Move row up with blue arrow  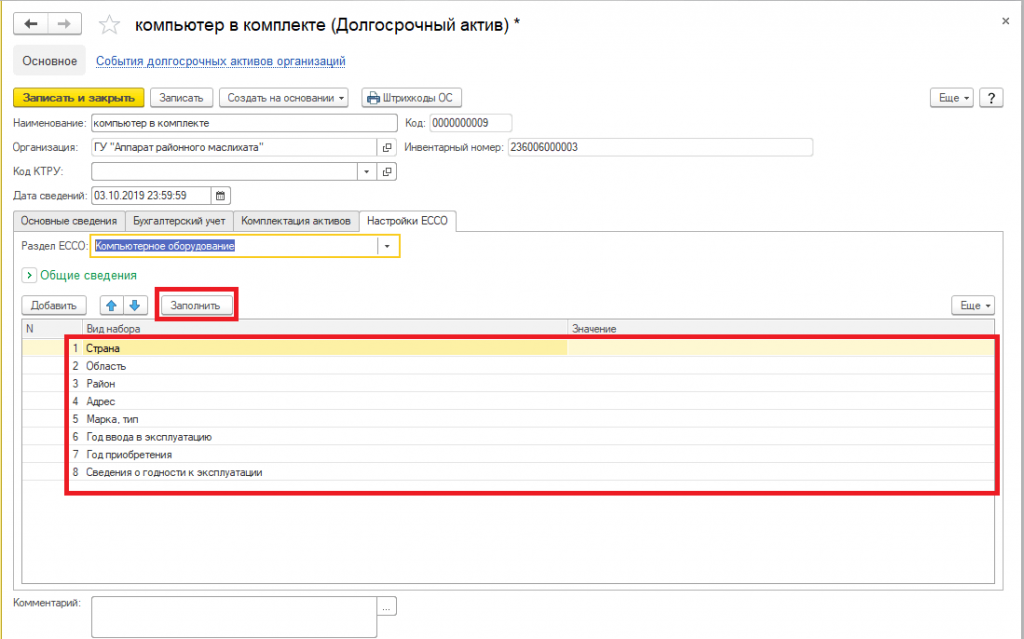click(111, 305)
